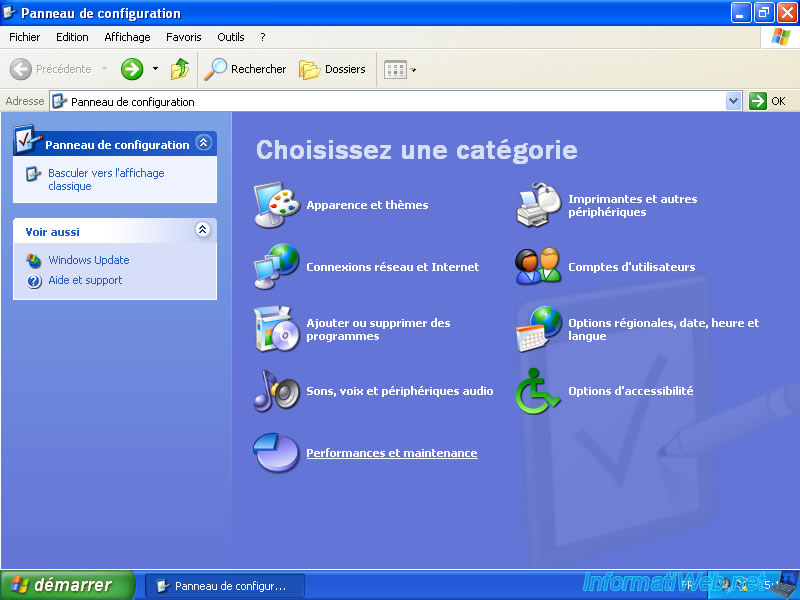Toggle the Dossiers folder pane button
Viewport: 800px width, 600px height.
point(332,69)
